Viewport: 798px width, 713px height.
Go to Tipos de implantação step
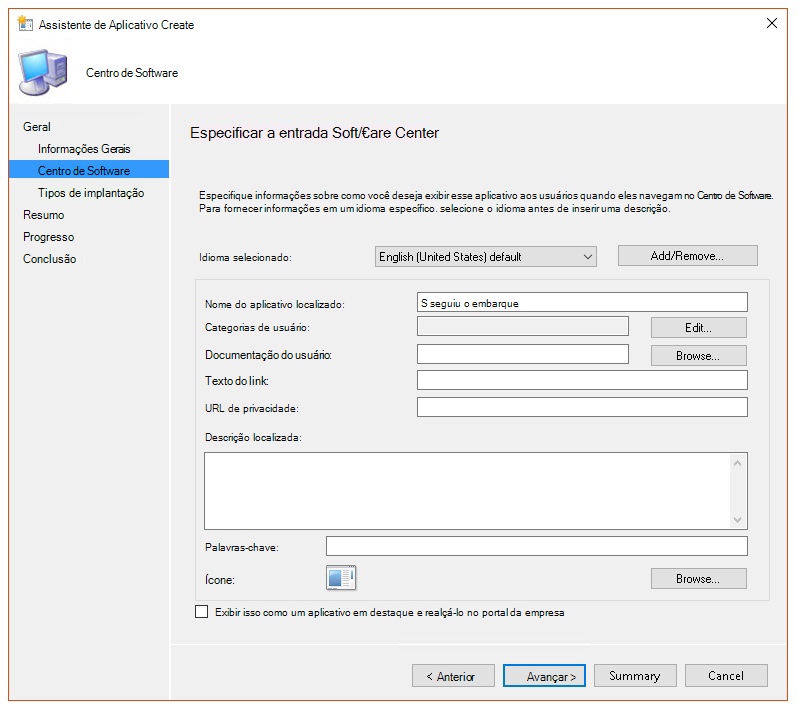pyautogui.click(x=91, y=193)
